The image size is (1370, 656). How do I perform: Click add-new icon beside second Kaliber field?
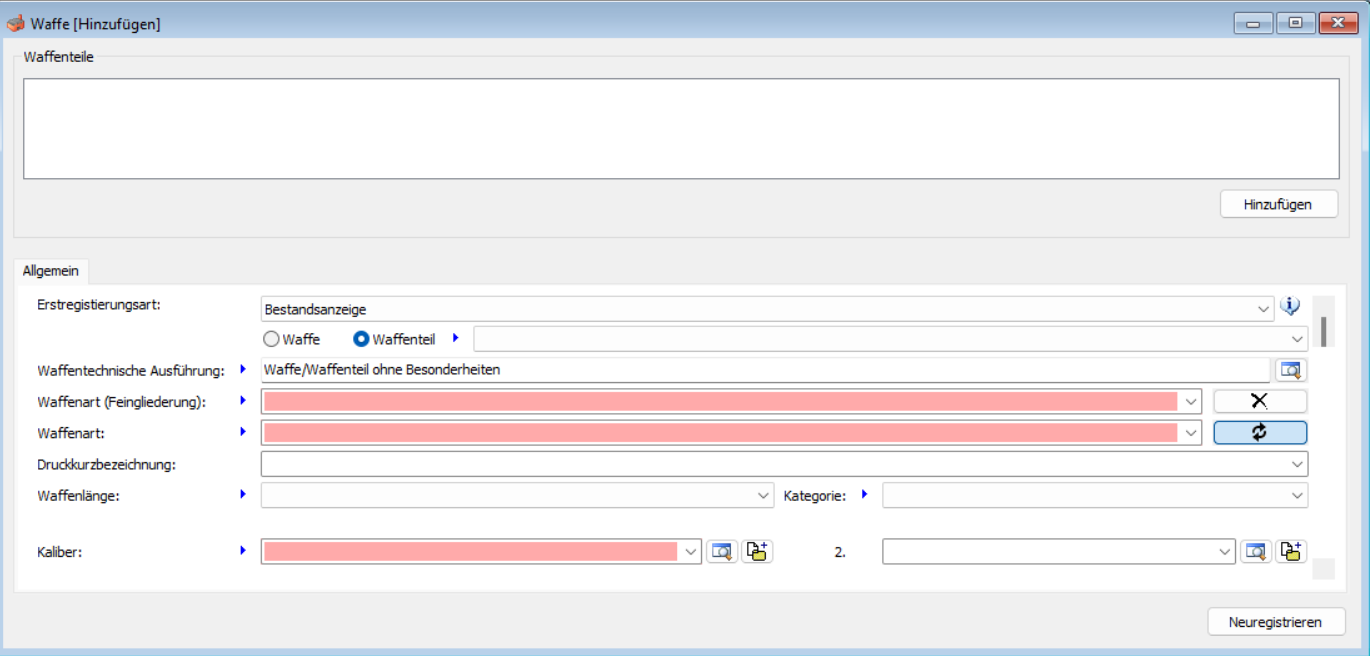(1291, 551)
